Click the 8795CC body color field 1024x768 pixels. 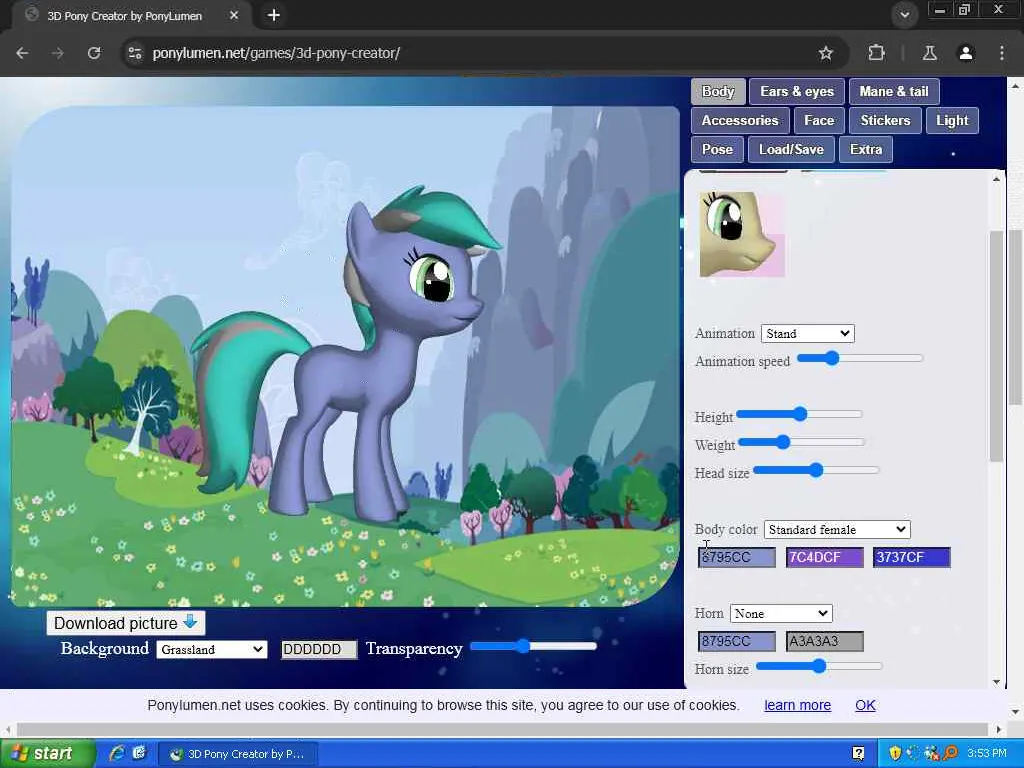(737, 557)
